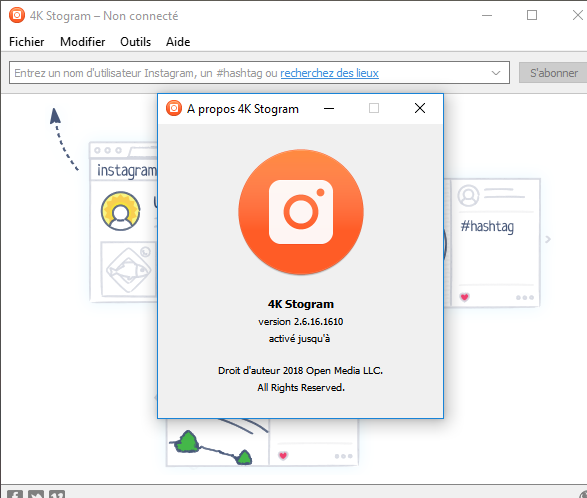Maximize the main 4K Stogram window
The image size is (587, 498).
coord(532,15)
